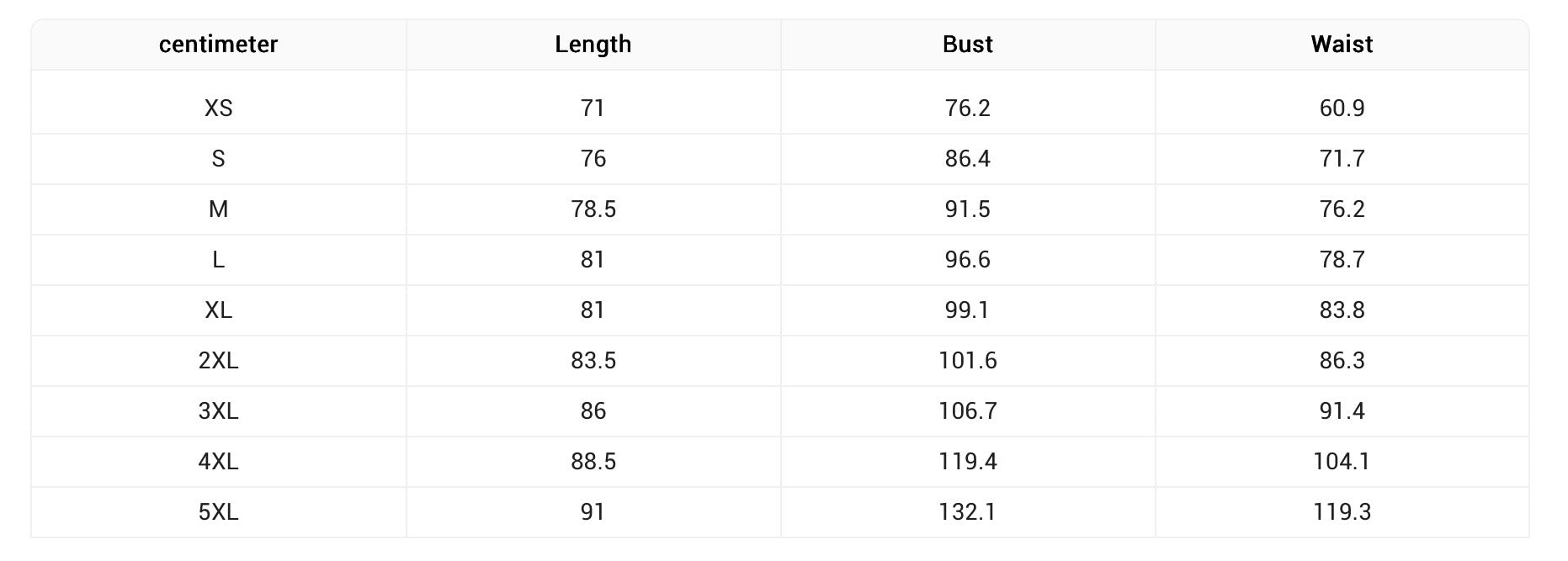
Task: Click the 83.8 waist value for XL
Action: [1342, 310]
